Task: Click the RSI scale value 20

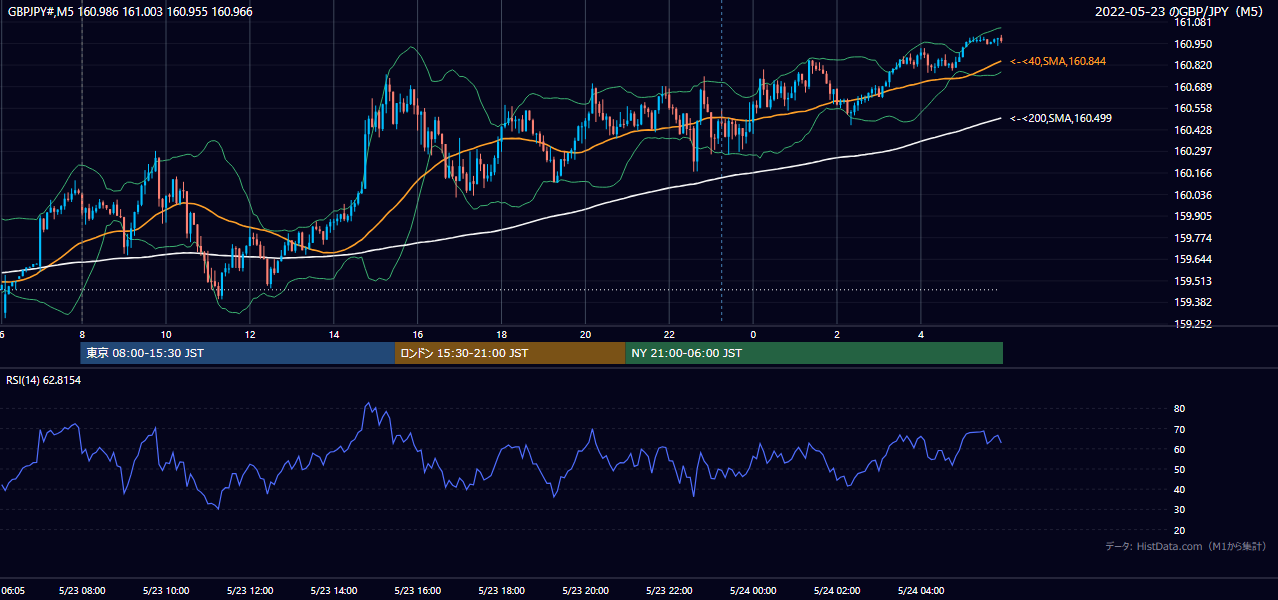Action: [1180, 530]
